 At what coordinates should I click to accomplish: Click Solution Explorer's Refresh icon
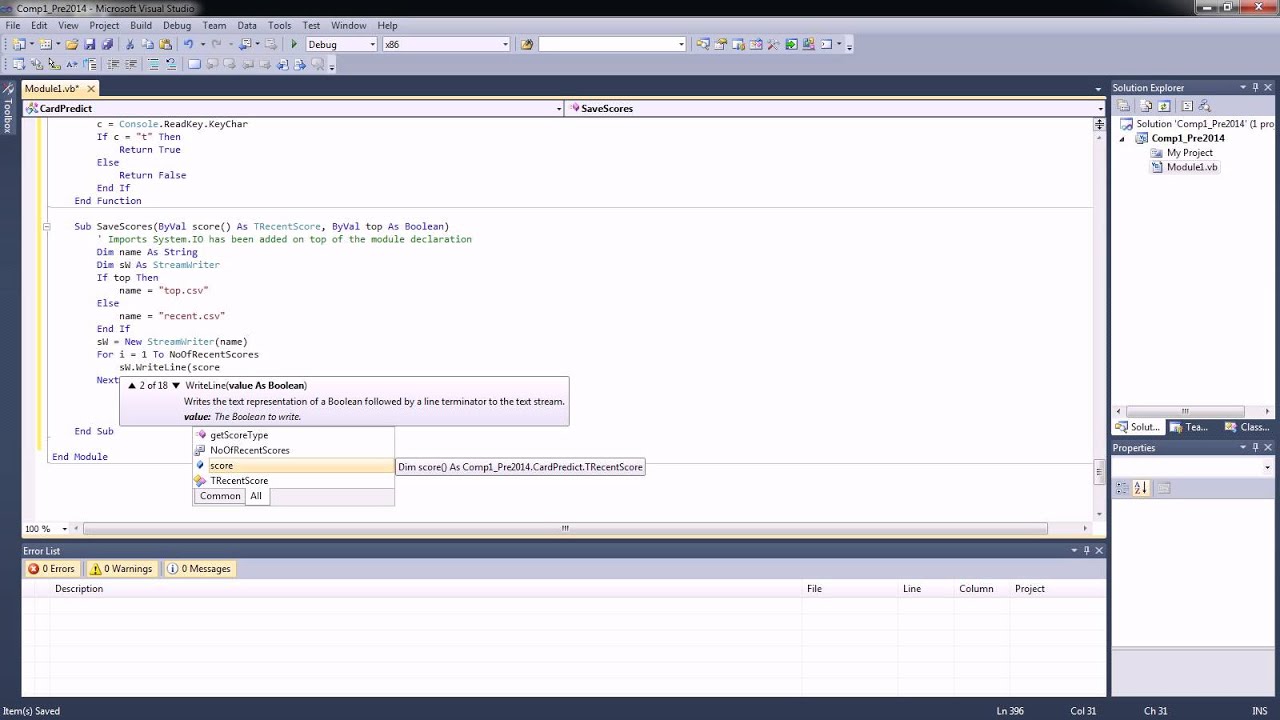click(1164, 106)
